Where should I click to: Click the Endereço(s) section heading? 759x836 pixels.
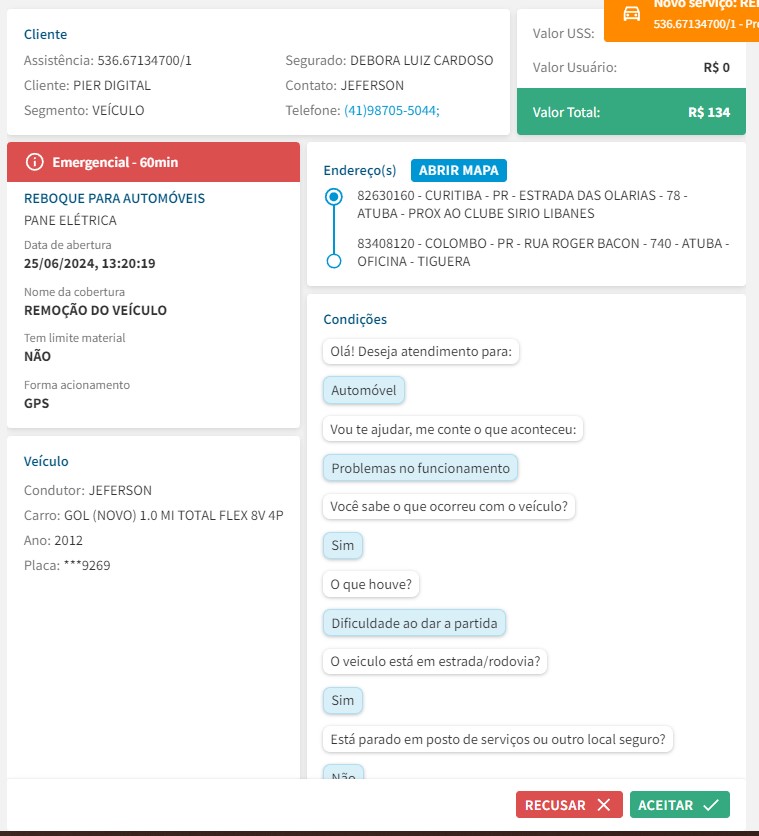tap(360, 170)
